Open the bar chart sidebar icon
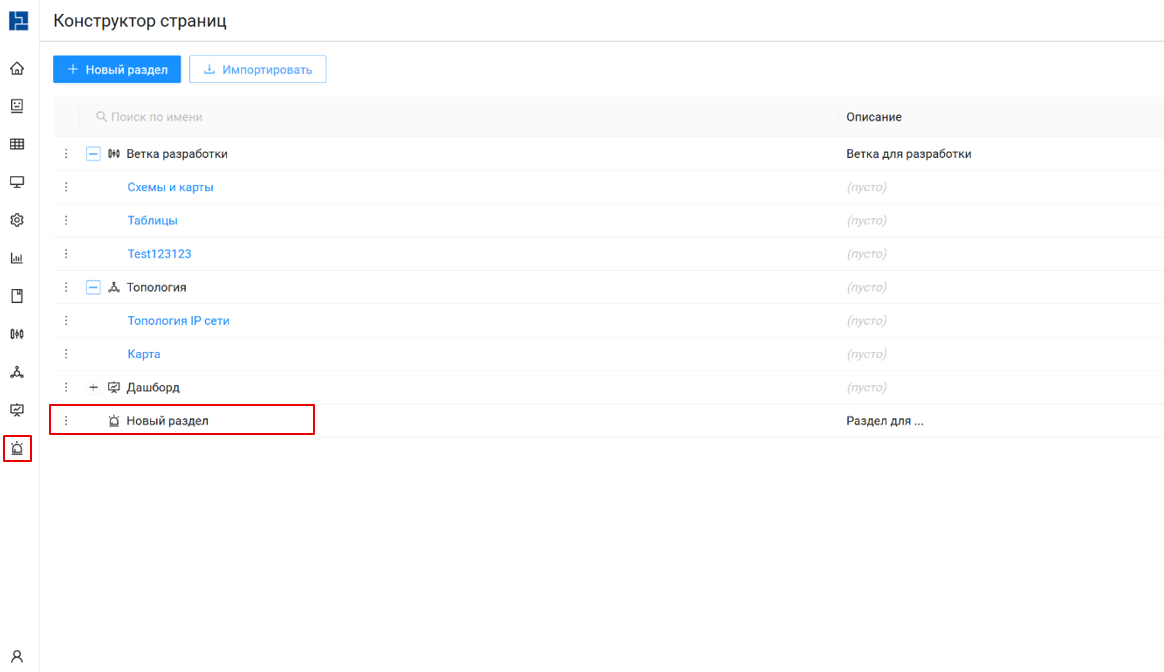Viewport: 1164px width, 672px height. pyautogui.click(x=17, y=259)
